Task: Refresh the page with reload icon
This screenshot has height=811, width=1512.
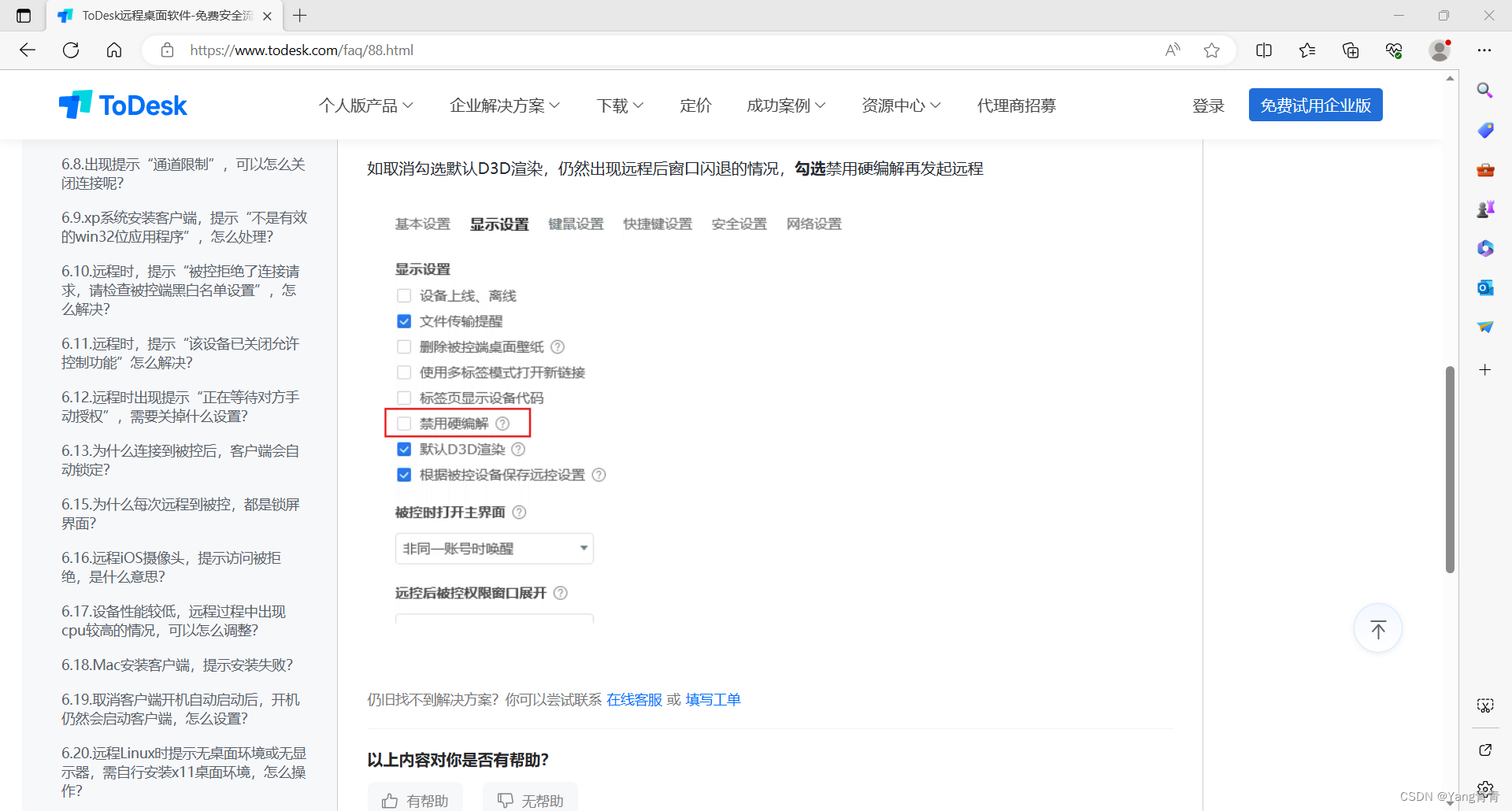Action: 71,50
